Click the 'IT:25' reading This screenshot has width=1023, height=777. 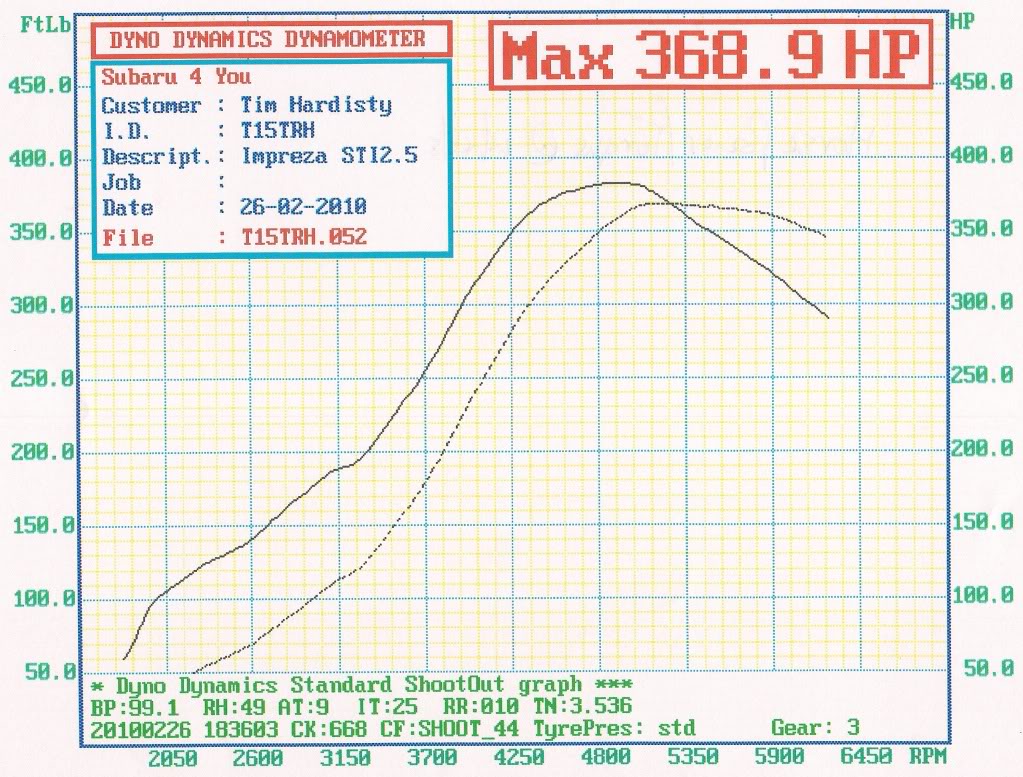(387, 707)
